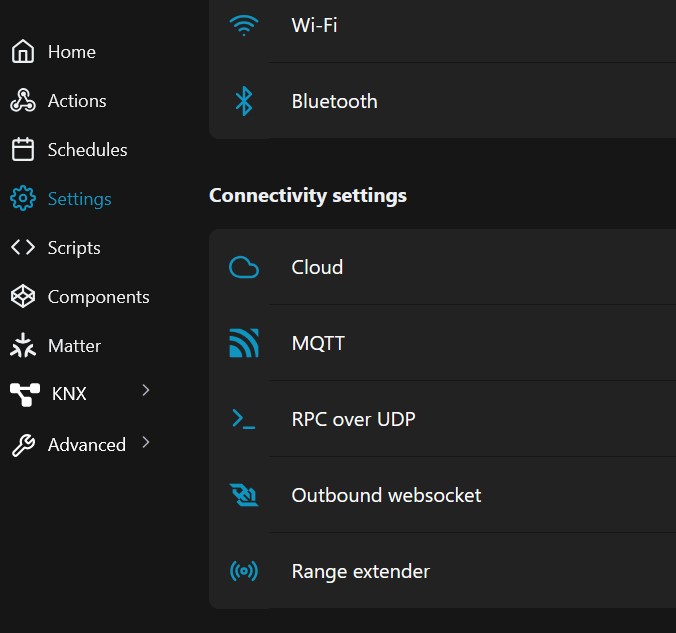Open the Wi-Fi settings row
This screenshot has height=633, width=676.
(x=442, y=27)
